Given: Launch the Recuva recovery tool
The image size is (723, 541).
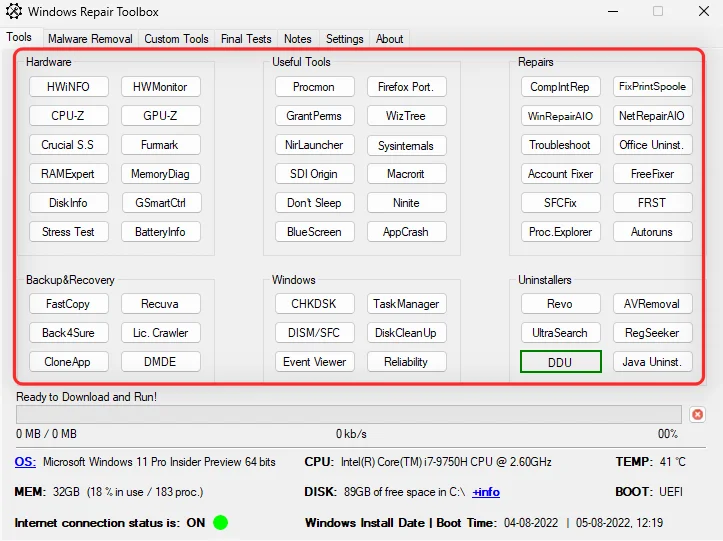Looking at the screenshot, I should point(160,304).
